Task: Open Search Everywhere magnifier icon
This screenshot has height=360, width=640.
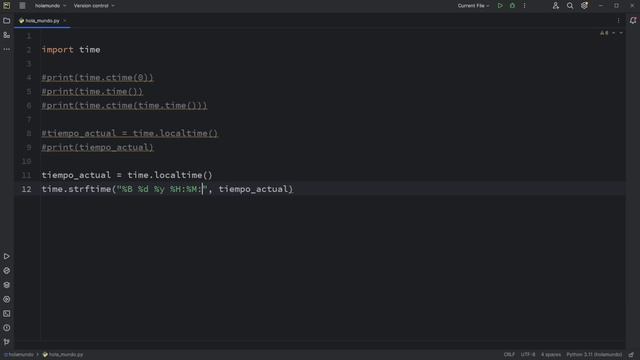Action: point(570,6)
